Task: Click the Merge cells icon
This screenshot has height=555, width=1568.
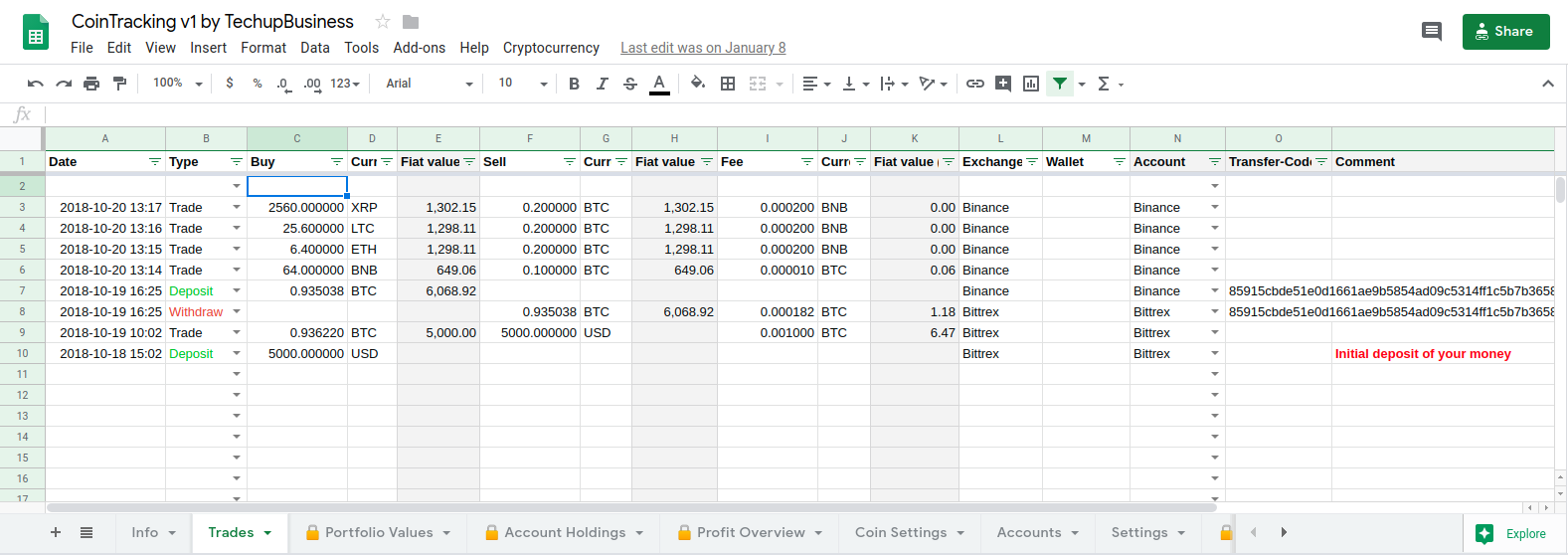Action: 758,84
